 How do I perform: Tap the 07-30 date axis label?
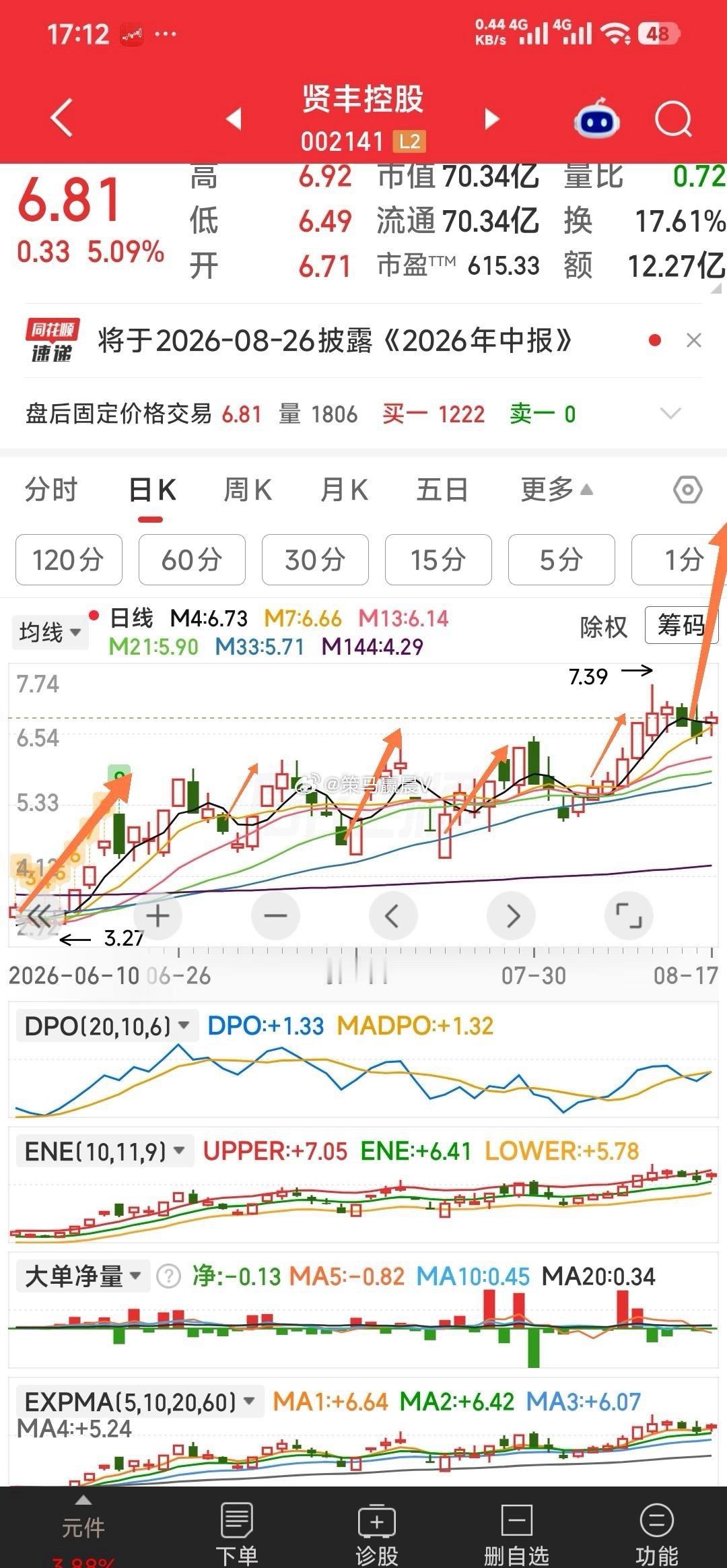(x=534, y=975)
